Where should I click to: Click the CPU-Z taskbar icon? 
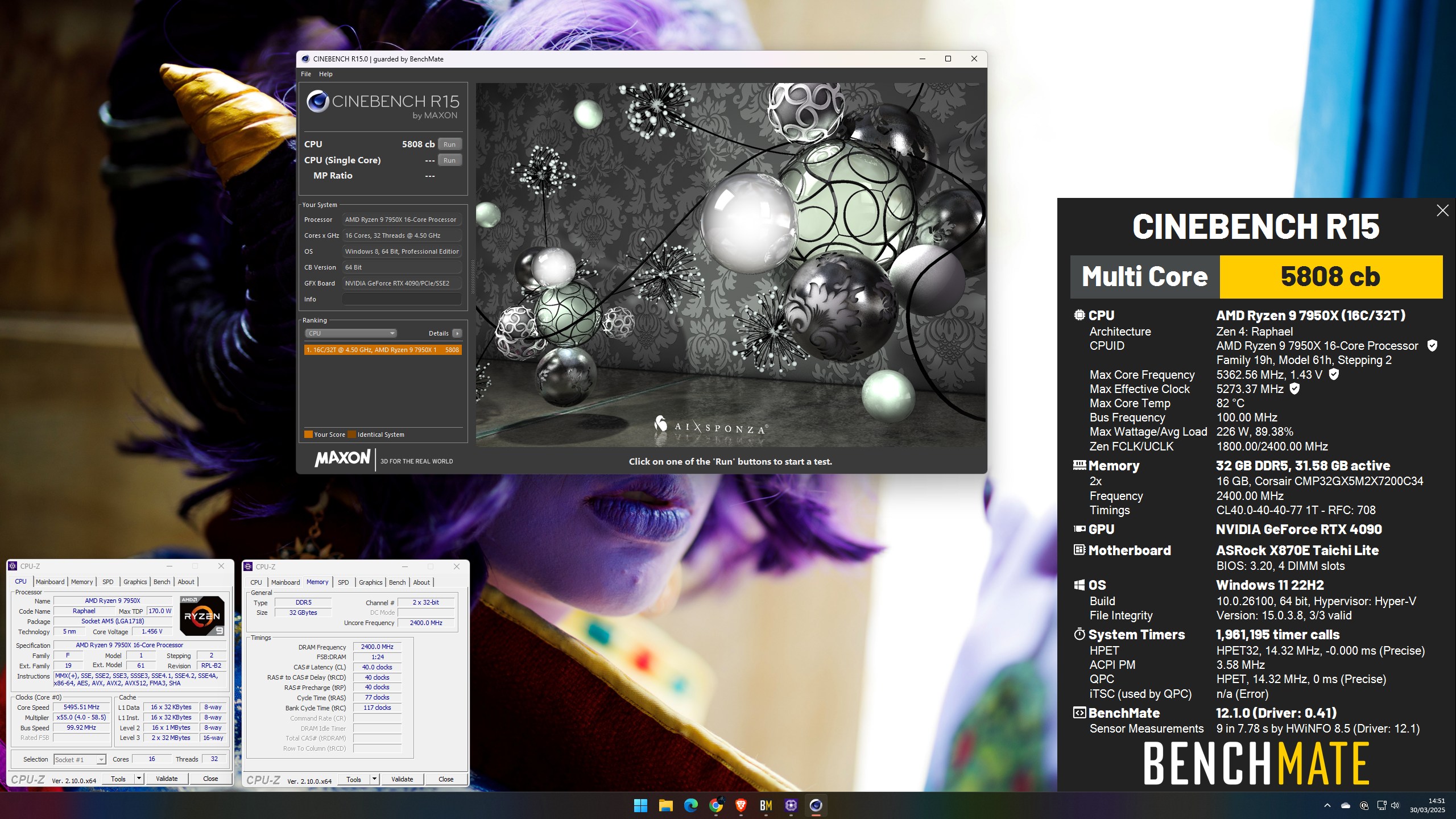tap(791, 805)
